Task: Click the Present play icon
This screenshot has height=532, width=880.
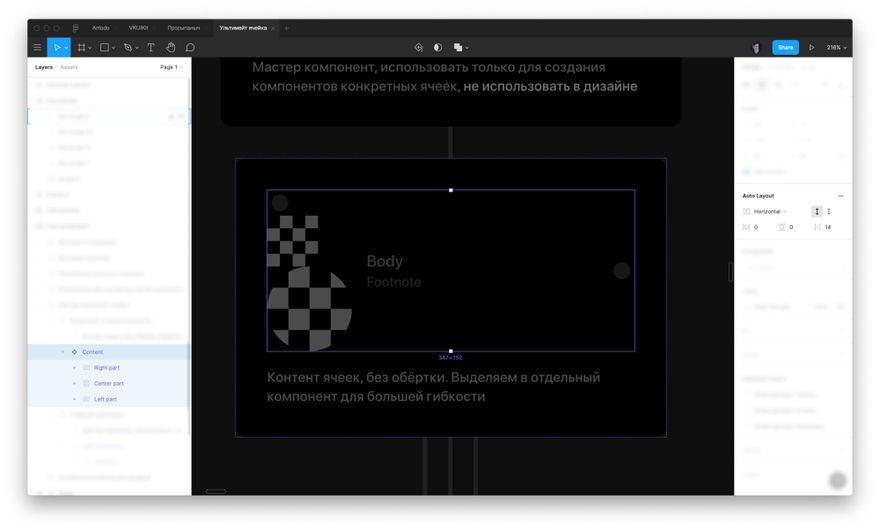Action: (812, 48)
